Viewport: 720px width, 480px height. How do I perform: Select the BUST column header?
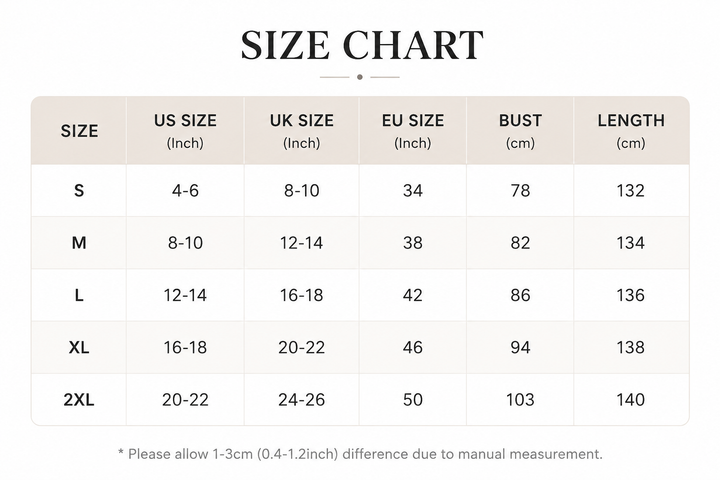[520, 130]
